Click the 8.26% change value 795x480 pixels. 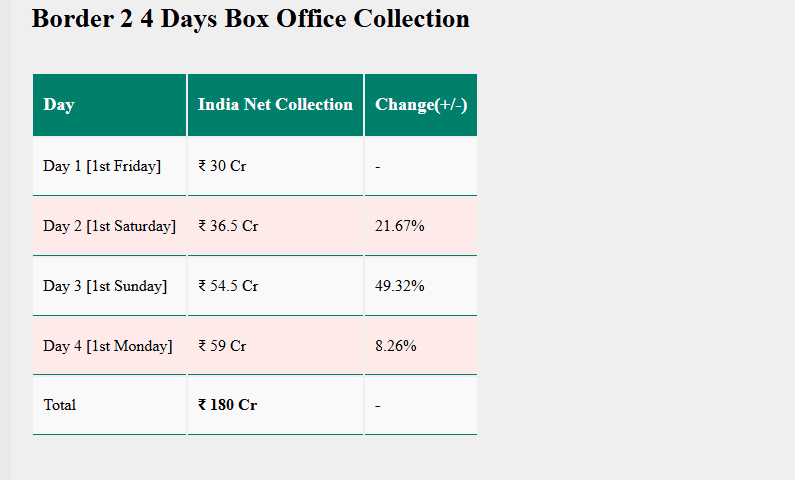click(396, 346)
